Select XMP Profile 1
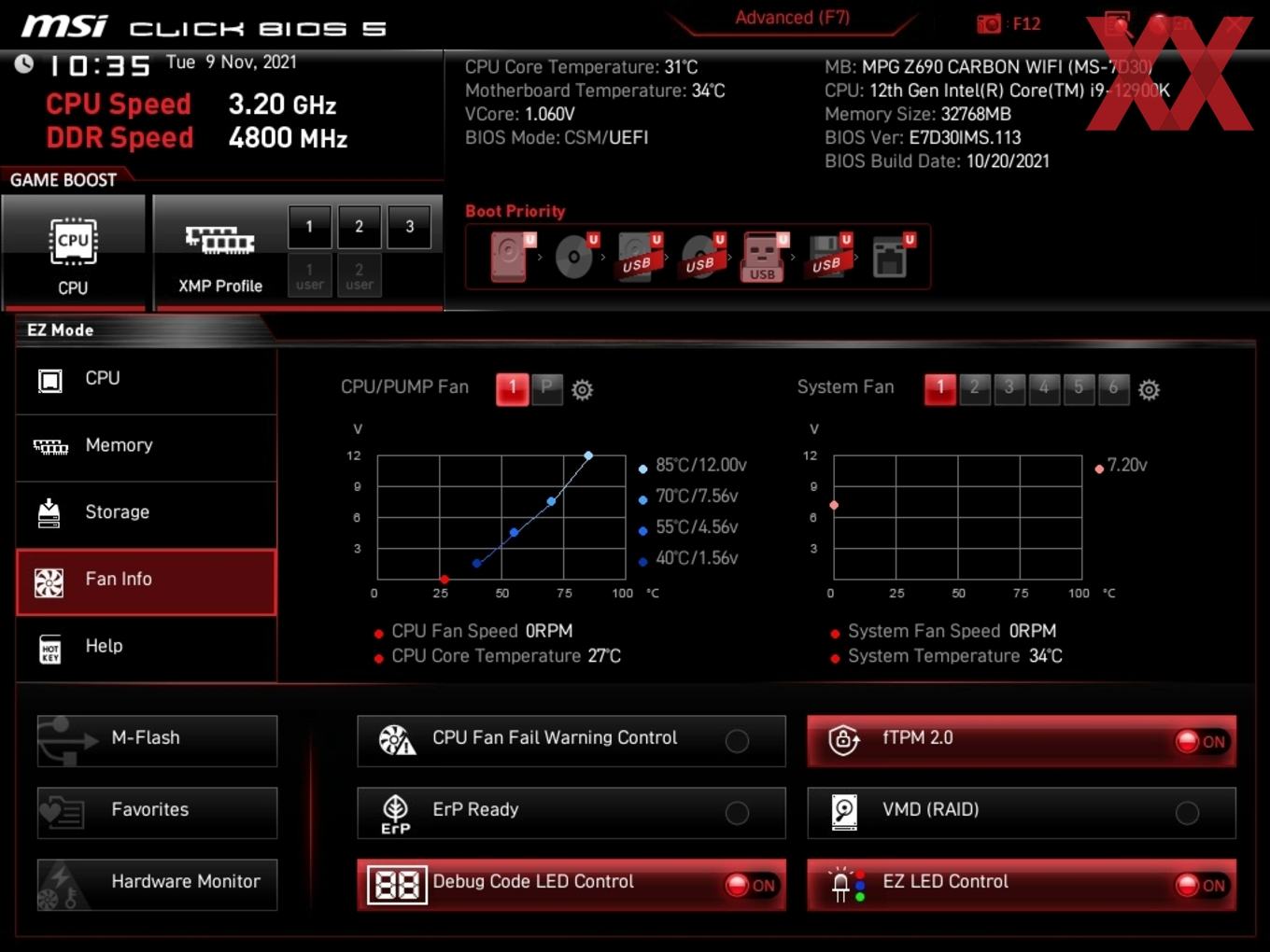 309,227
